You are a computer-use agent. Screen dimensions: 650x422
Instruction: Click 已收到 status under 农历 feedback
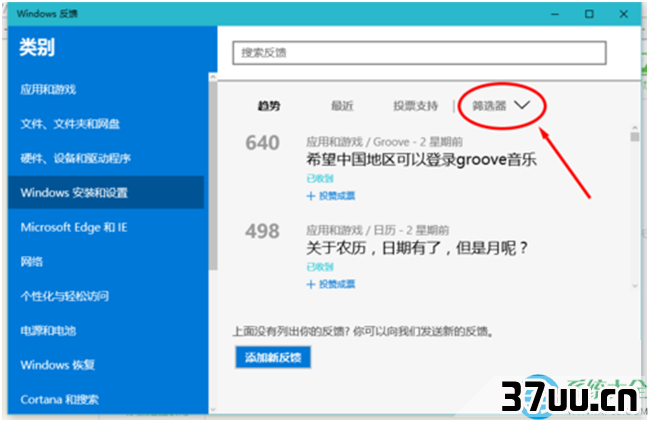pyautogui.click(x=320, y=267)
